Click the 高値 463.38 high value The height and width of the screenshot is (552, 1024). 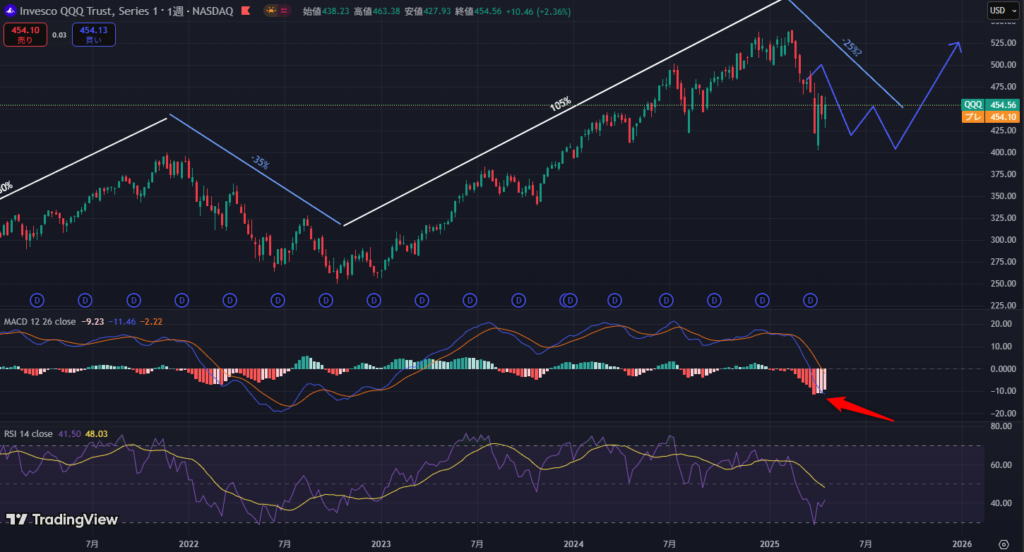pyautogui.click(x=377, y=11)
